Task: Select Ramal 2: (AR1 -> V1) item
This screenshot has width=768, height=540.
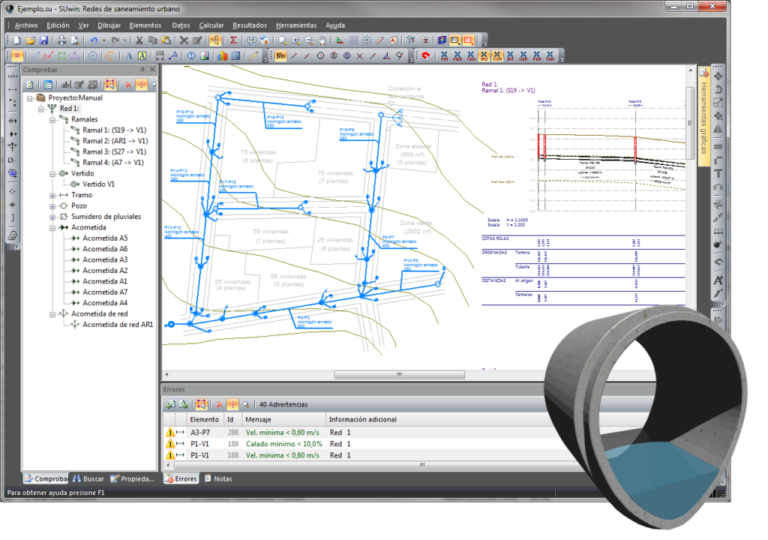Action: tap(115, 141)
